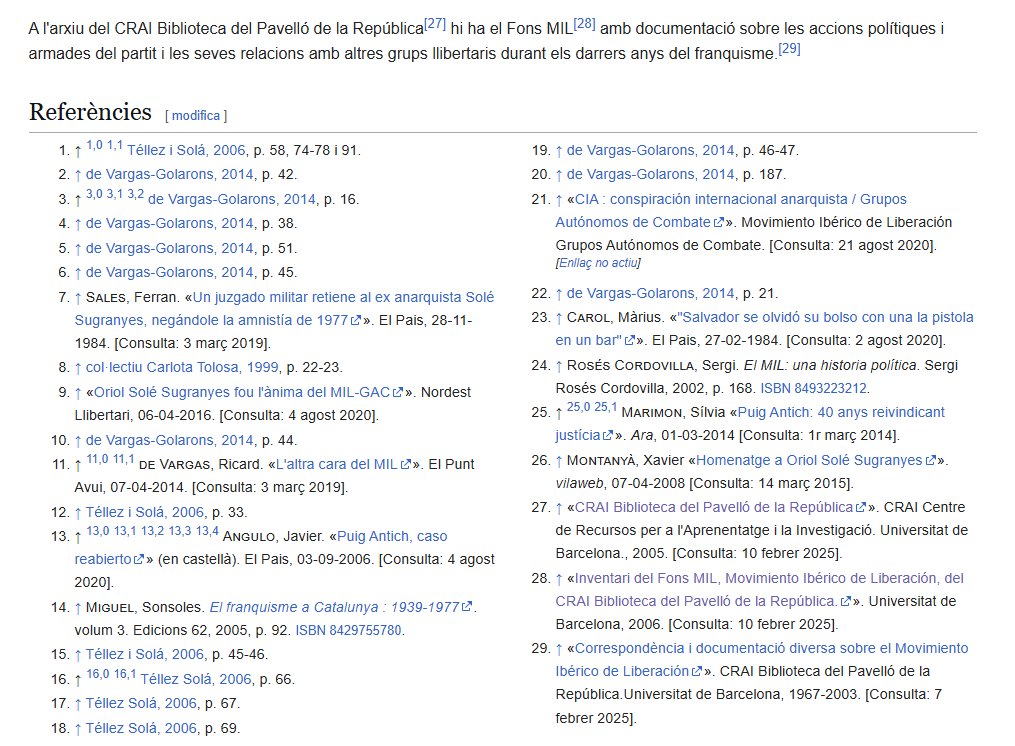Click the up-arrow backlink of reference 14
1015x746 pixels.
pyautogui.click(x=78, y=608)
